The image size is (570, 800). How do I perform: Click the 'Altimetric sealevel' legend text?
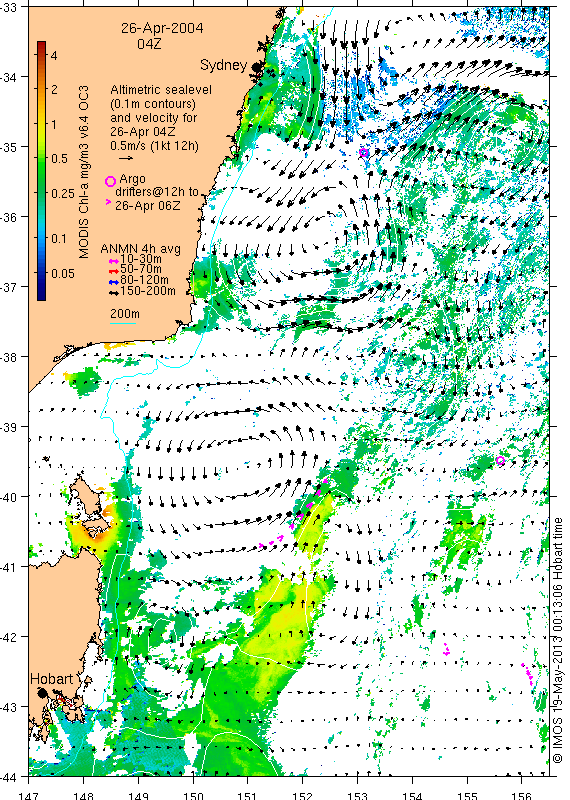(161, 90)
